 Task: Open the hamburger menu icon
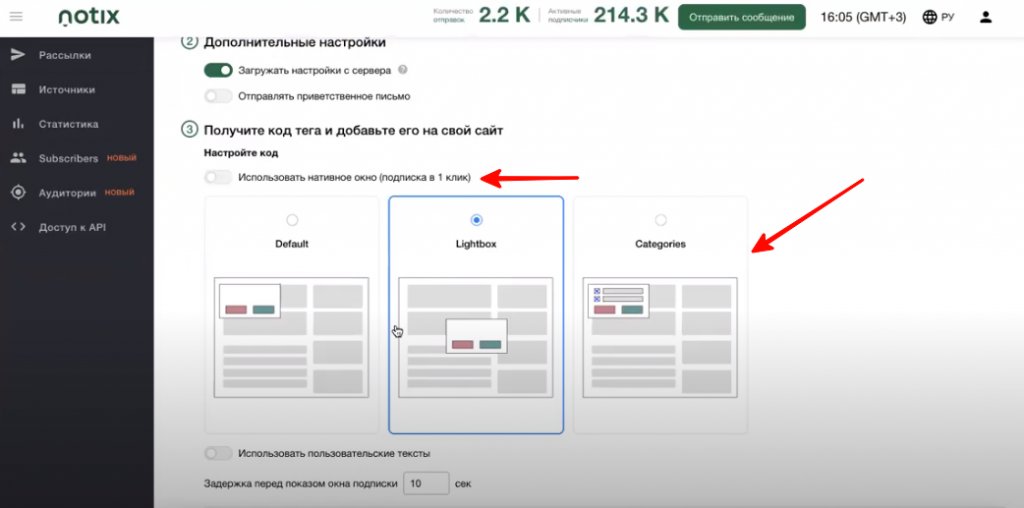[x=16, y=17]
